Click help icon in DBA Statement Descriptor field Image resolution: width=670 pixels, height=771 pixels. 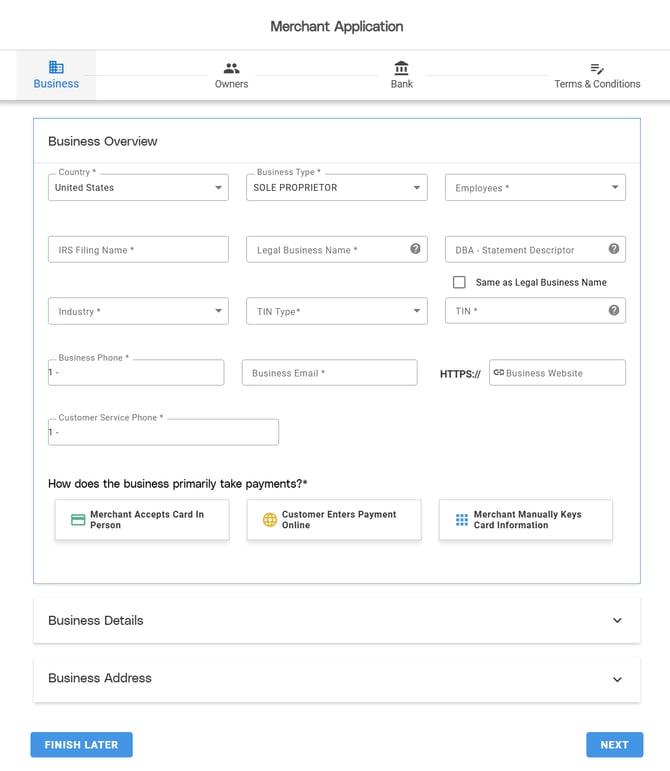[x=614, y=249]
